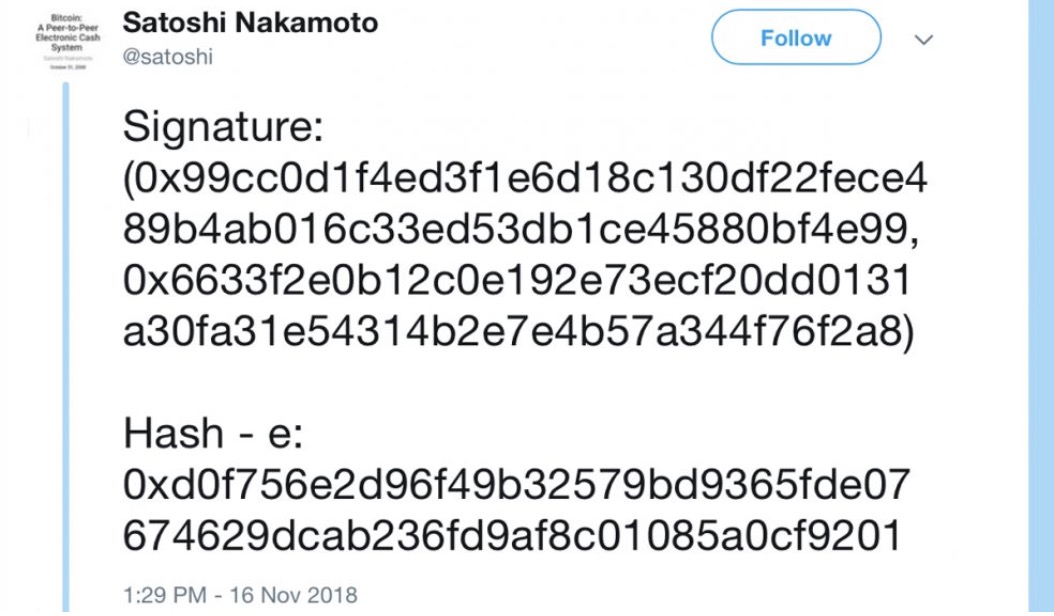This screenshot has width=1054, height=616.
Task: Click the Hash - e: label
Action: [213, 434]
